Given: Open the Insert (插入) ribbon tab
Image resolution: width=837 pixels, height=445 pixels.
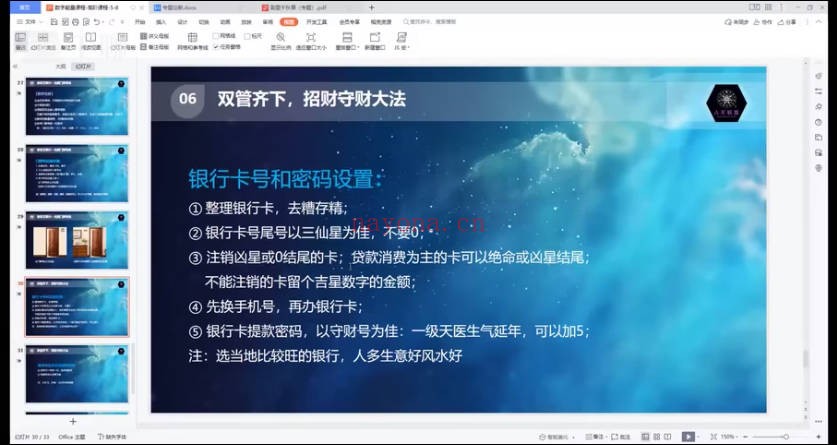Looking at the screenshot, I should [161, 22].
